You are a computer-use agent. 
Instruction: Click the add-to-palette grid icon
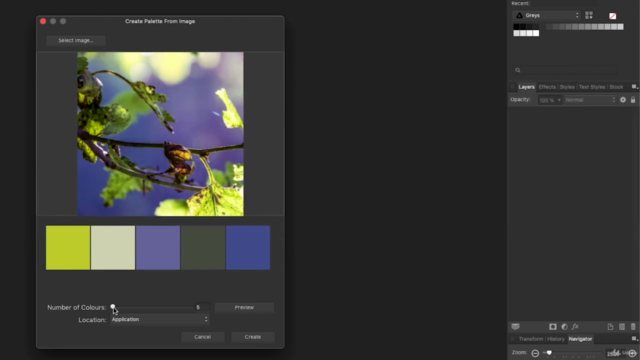tap(589, 16)
